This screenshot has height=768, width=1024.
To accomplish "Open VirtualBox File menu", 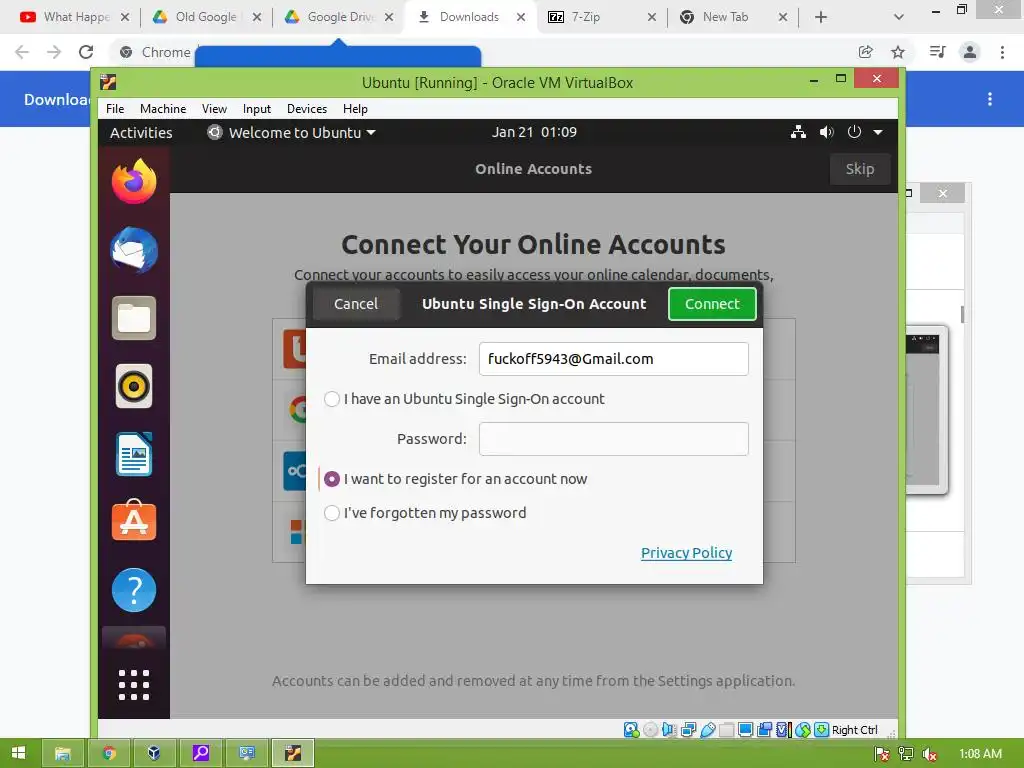I will click(x=115, y=108).
